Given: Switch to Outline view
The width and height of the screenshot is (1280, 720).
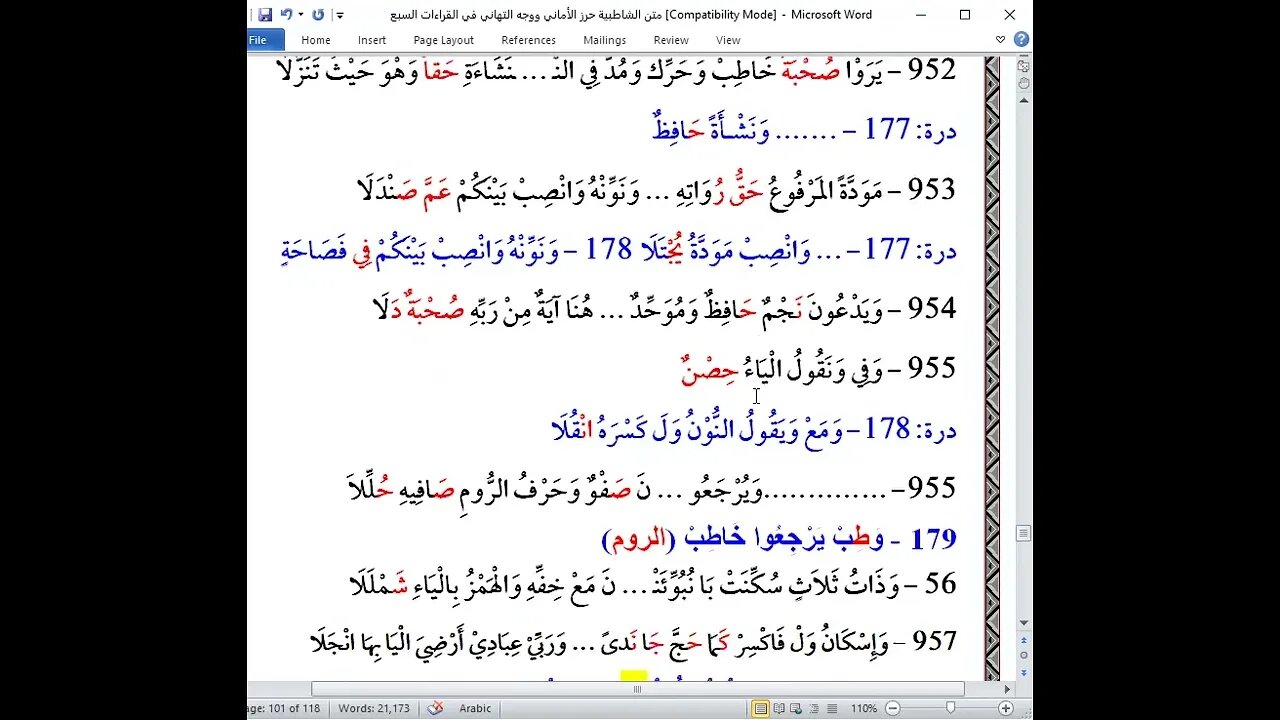Looking at the screenshot, I should point(815,708).
